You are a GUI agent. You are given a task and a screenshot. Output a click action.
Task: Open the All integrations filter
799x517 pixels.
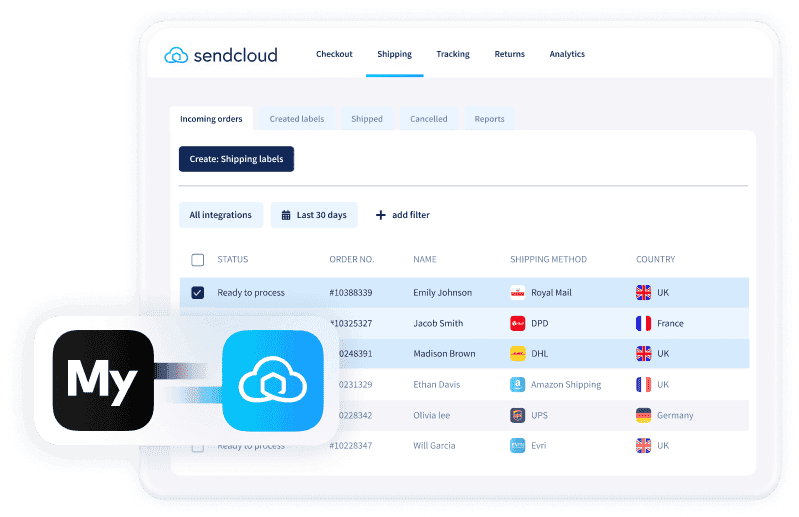[x=221, y=215]
